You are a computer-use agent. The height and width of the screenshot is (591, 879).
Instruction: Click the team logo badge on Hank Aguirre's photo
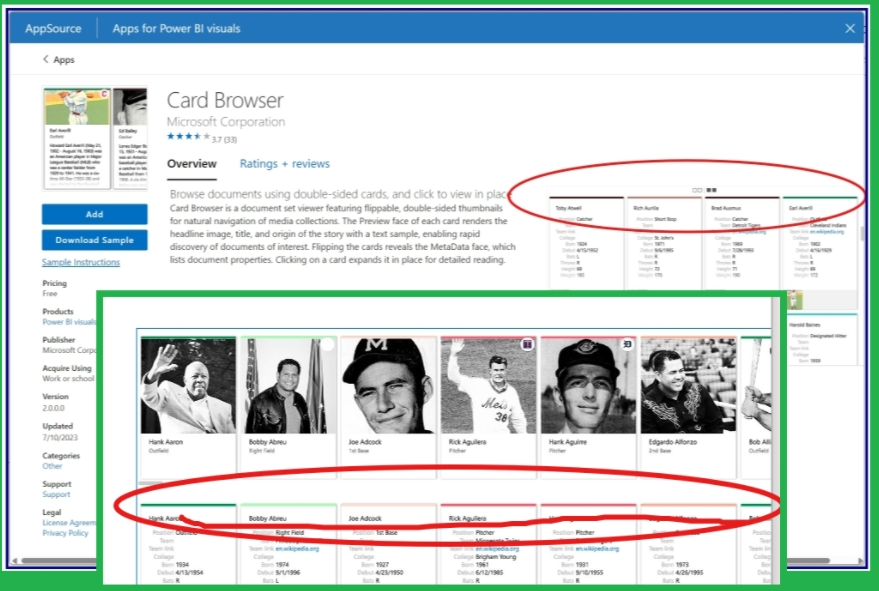[627, 344]
